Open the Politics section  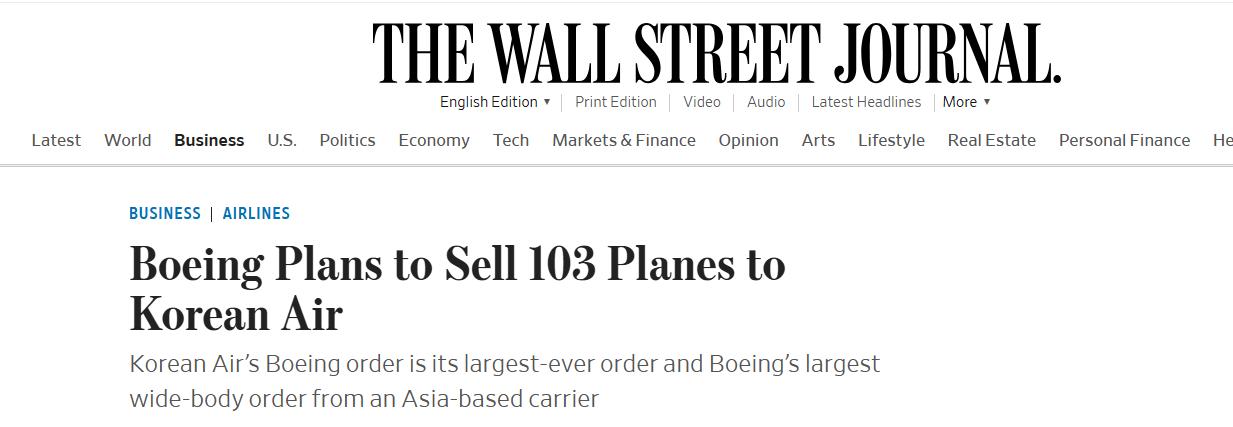[347, 140]
